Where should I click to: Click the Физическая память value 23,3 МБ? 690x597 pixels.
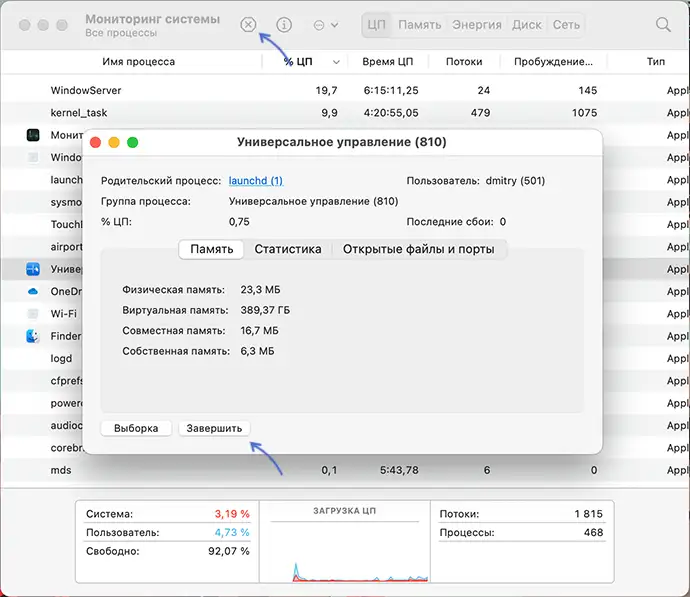260,290
